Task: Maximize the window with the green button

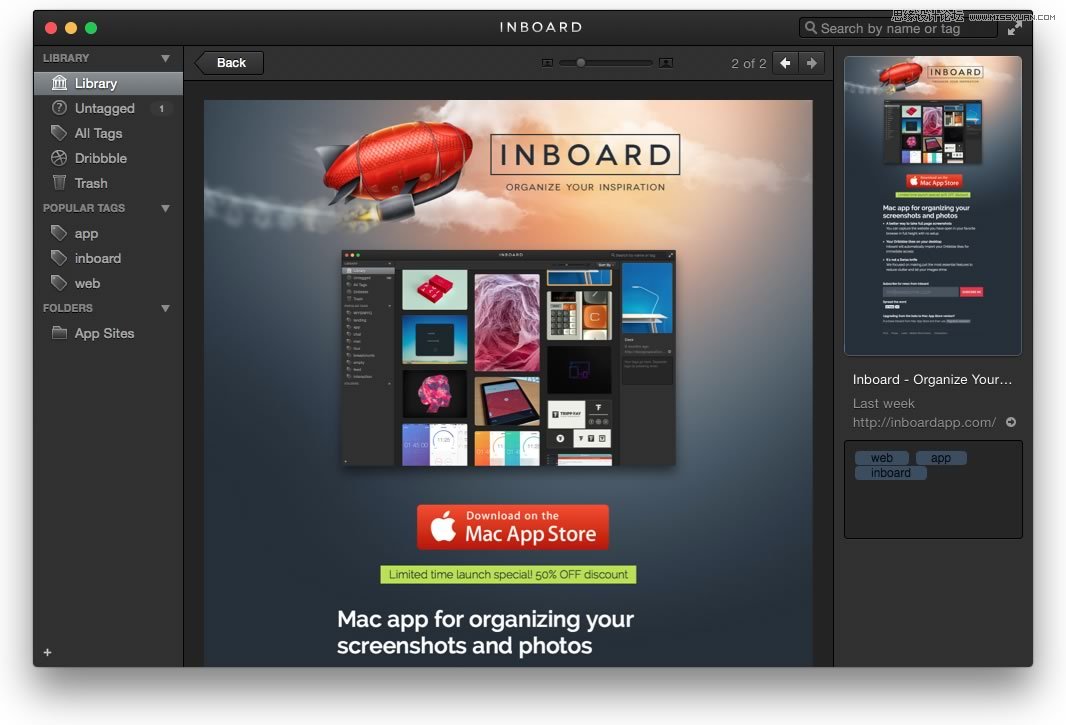Action: point(91,28)
